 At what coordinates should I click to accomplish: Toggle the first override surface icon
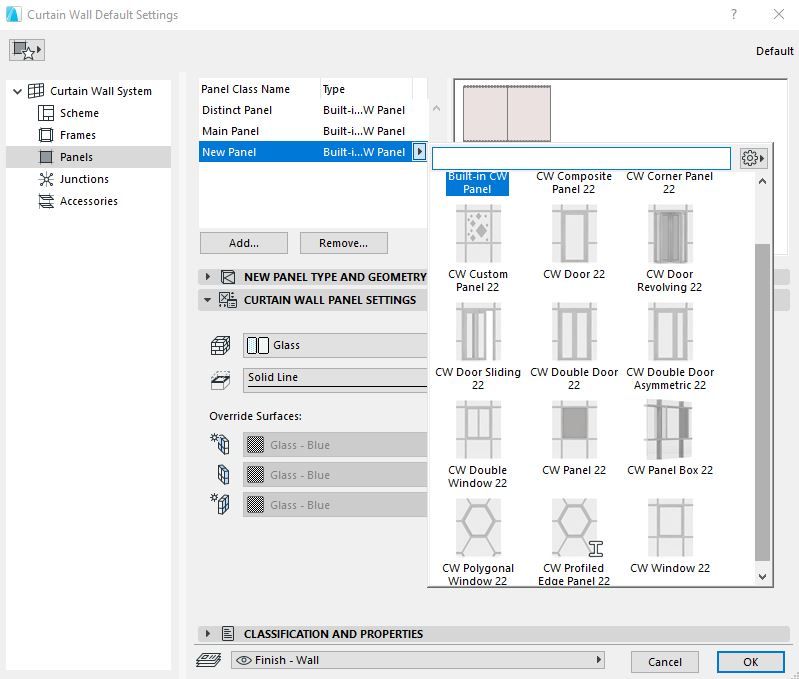tap(220, 445)
